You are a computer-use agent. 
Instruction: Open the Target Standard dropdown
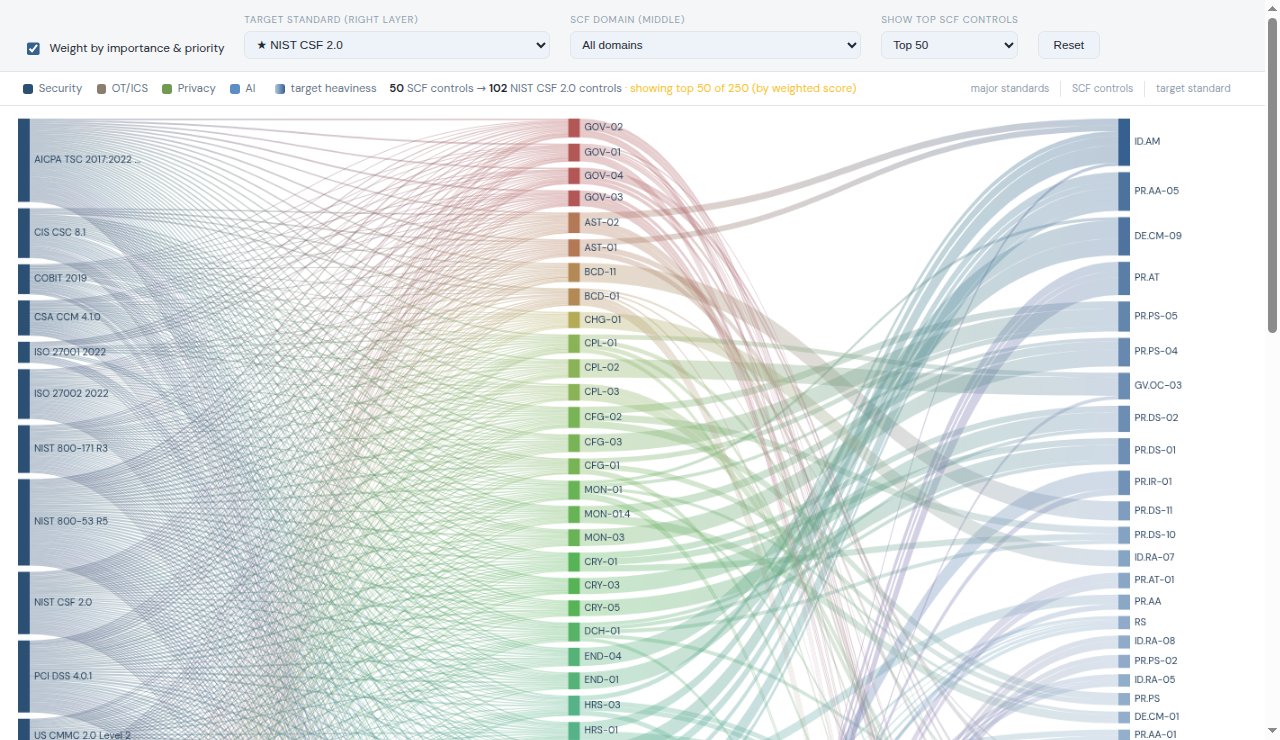click(397, 45)
